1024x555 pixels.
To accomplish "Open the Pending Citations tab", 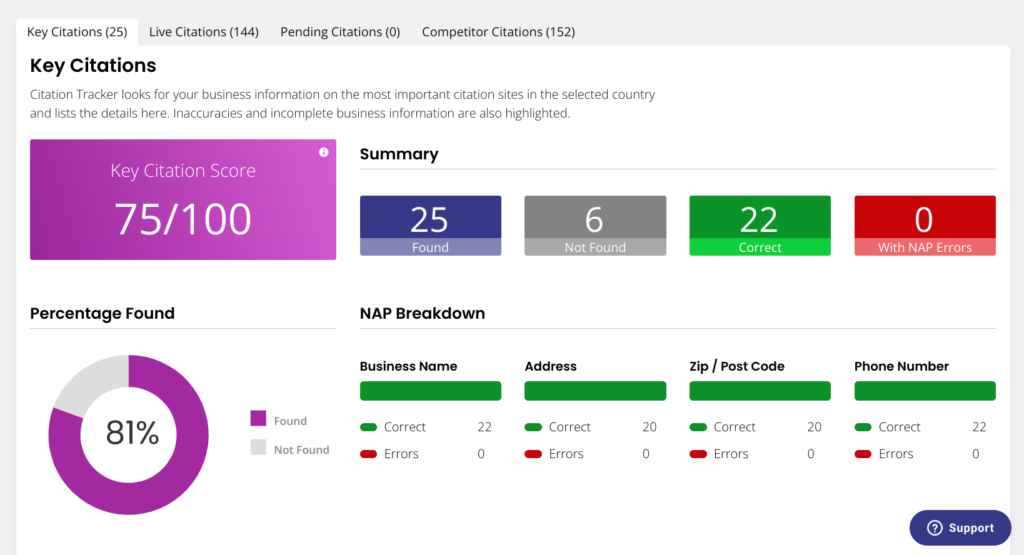I will 340,32.
